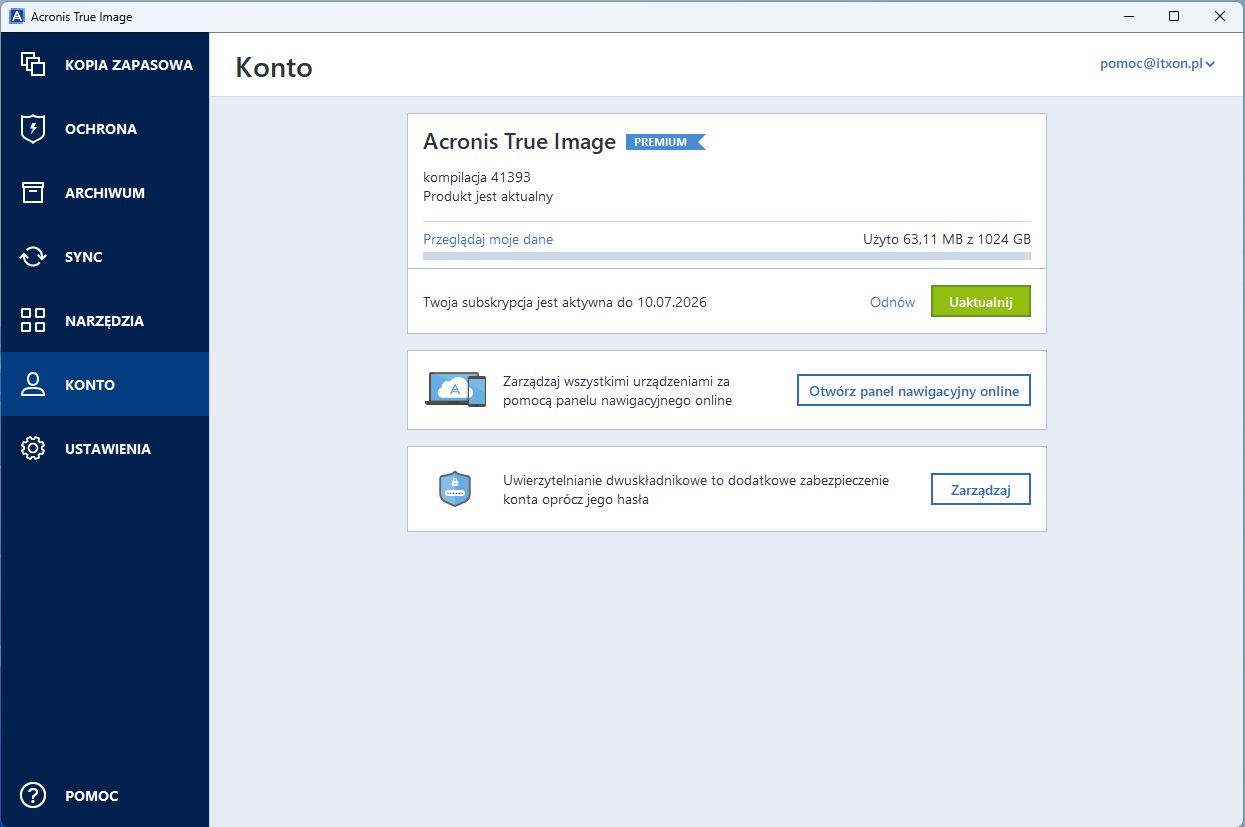Click the green Uaktualnij button

[x=980, y=302]
